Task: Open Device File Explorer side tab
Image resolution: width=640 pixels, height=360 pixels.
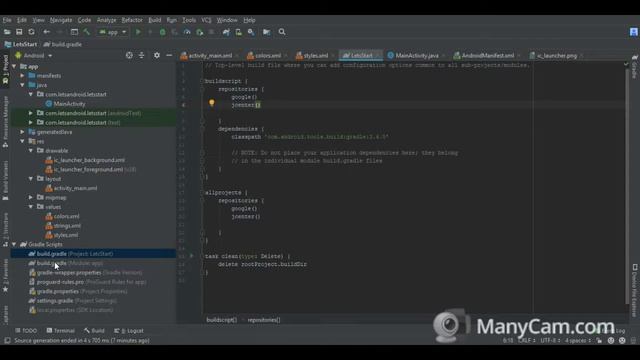Action: click(x=635, y=290)
